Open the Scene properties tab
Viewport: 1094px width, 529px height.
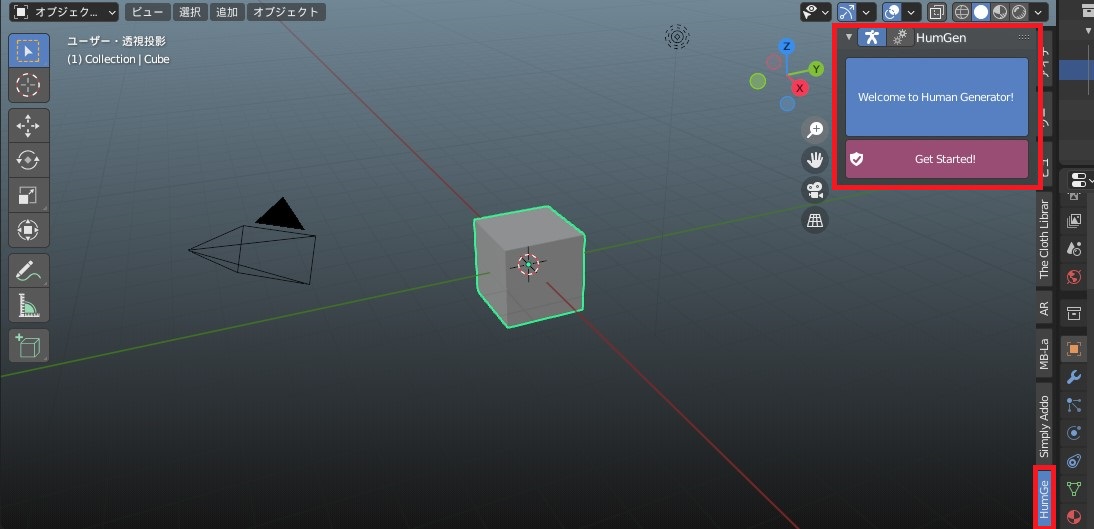1074,248
